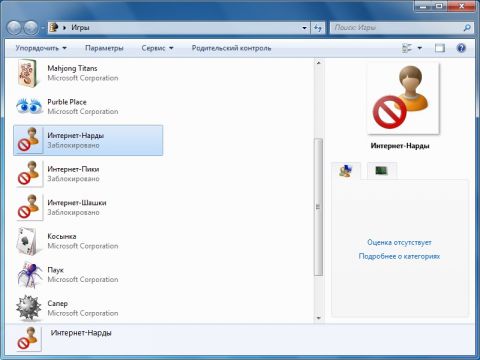Click the Интернет-Нарды icon in details bar
This screenshot has width=480, height=360.
[29, 339]
